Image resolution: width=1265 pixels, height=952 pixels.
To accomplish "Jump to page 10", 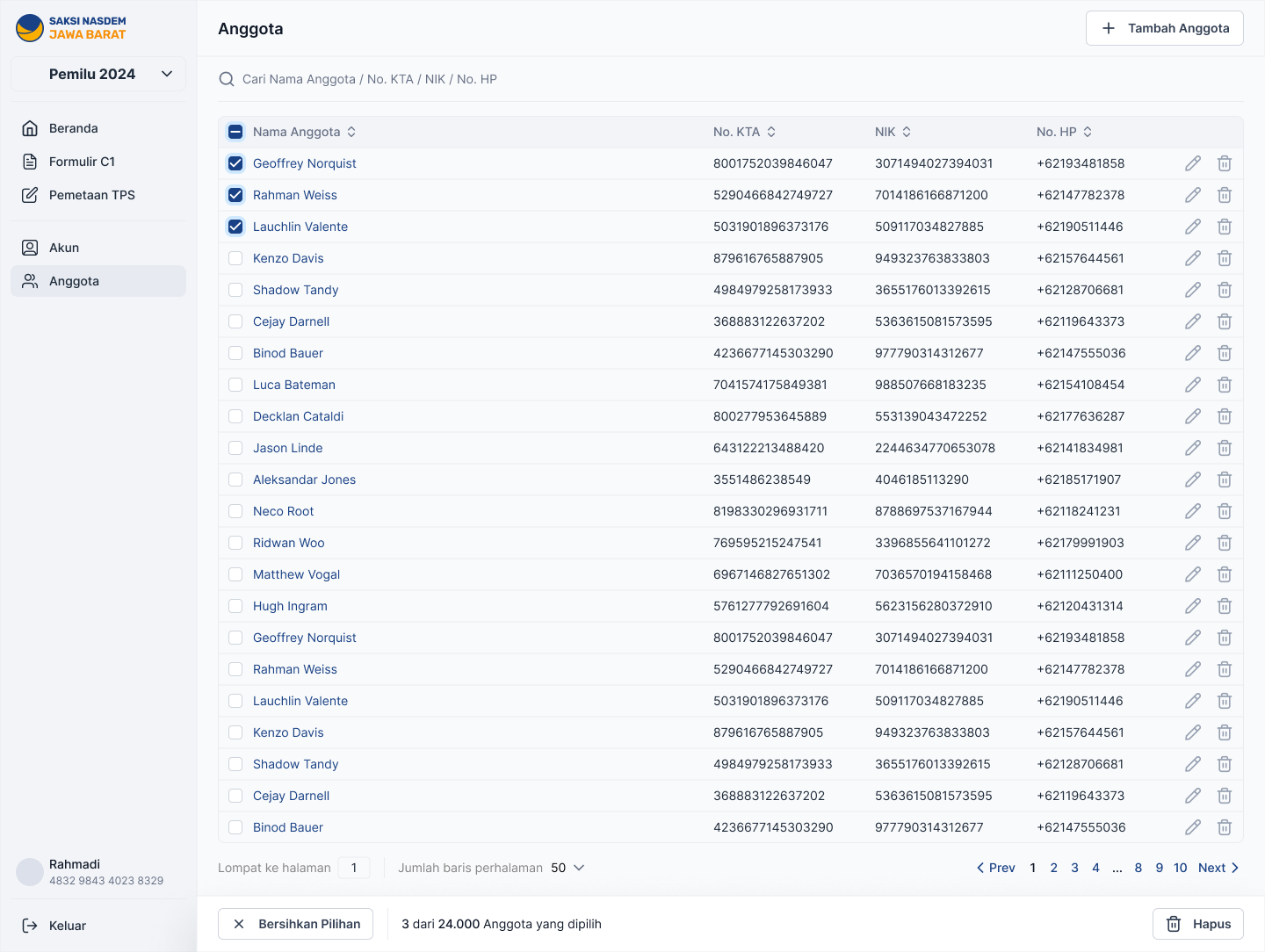I will [1181, 868].
